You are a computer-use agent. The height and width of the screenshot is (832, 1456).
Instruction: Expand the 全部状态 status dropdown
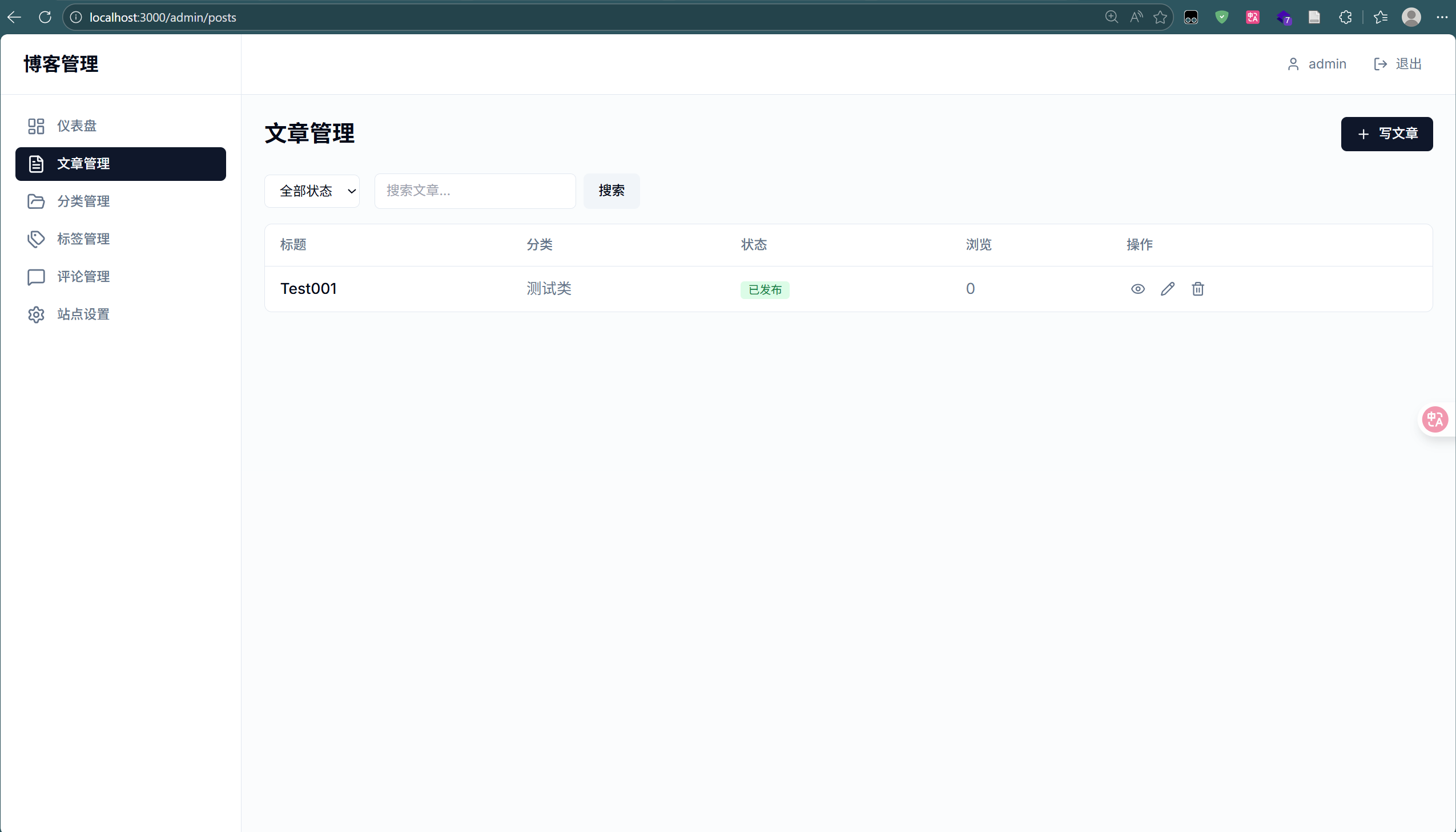pyautogui.click(x=312, y=191)
